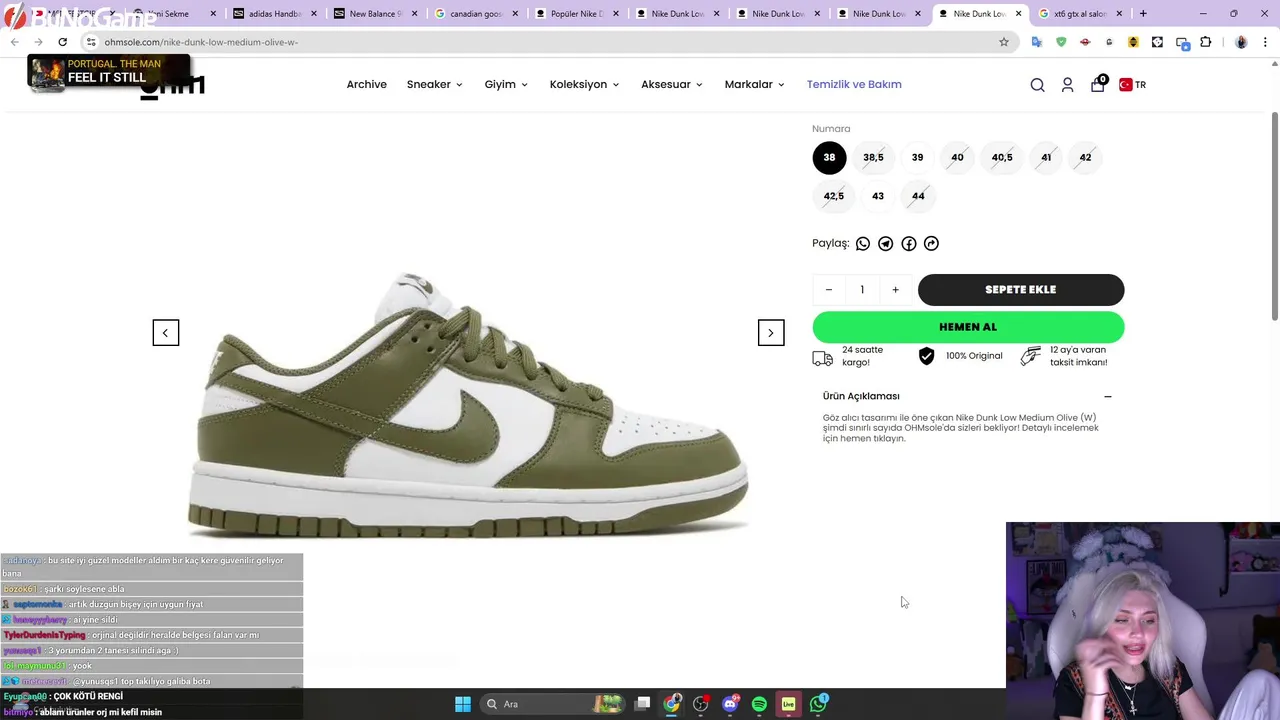The image size is (1280, 720).
Task: Expand the Markalar menu dropdown
Action: coord(754,84)
